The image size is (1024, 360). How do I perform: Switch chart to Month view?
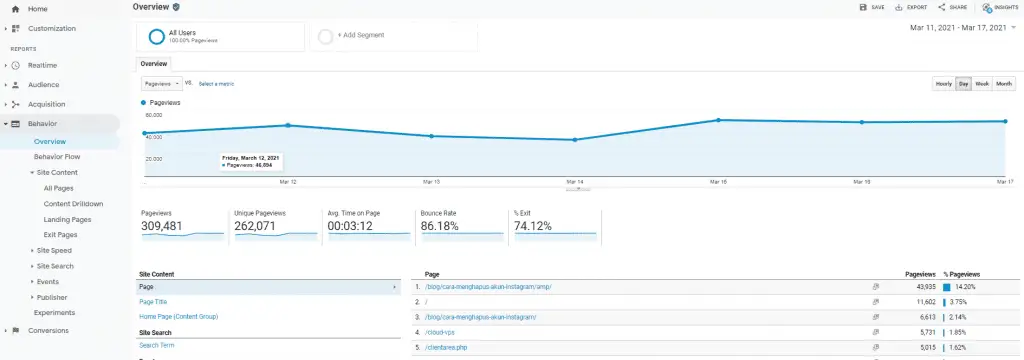(1004, 84)
